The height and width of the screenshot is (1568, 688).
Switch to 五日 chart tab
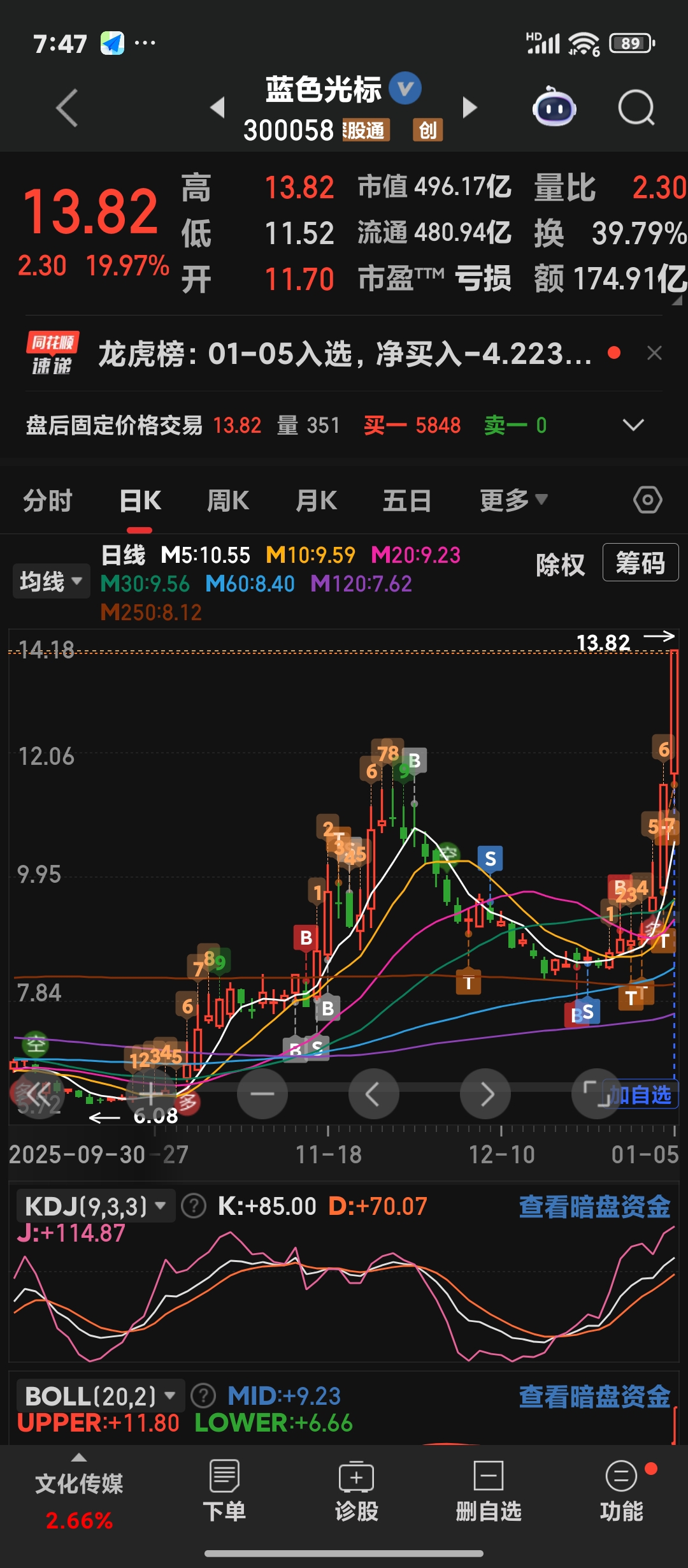coord(406,500)
